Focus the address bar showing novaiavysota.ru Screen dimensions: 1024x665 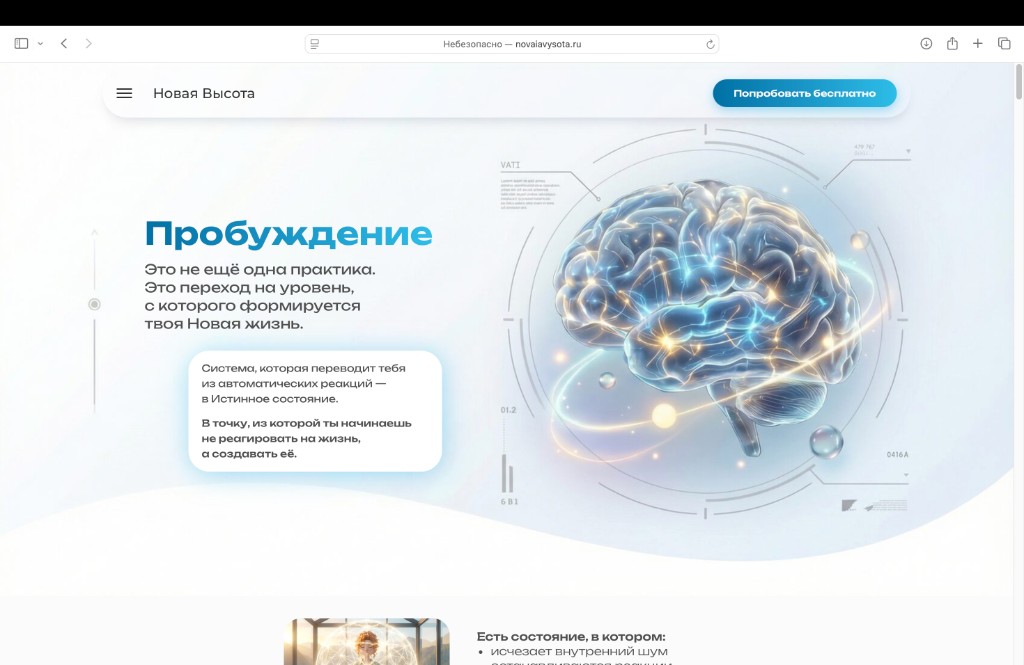512,44
